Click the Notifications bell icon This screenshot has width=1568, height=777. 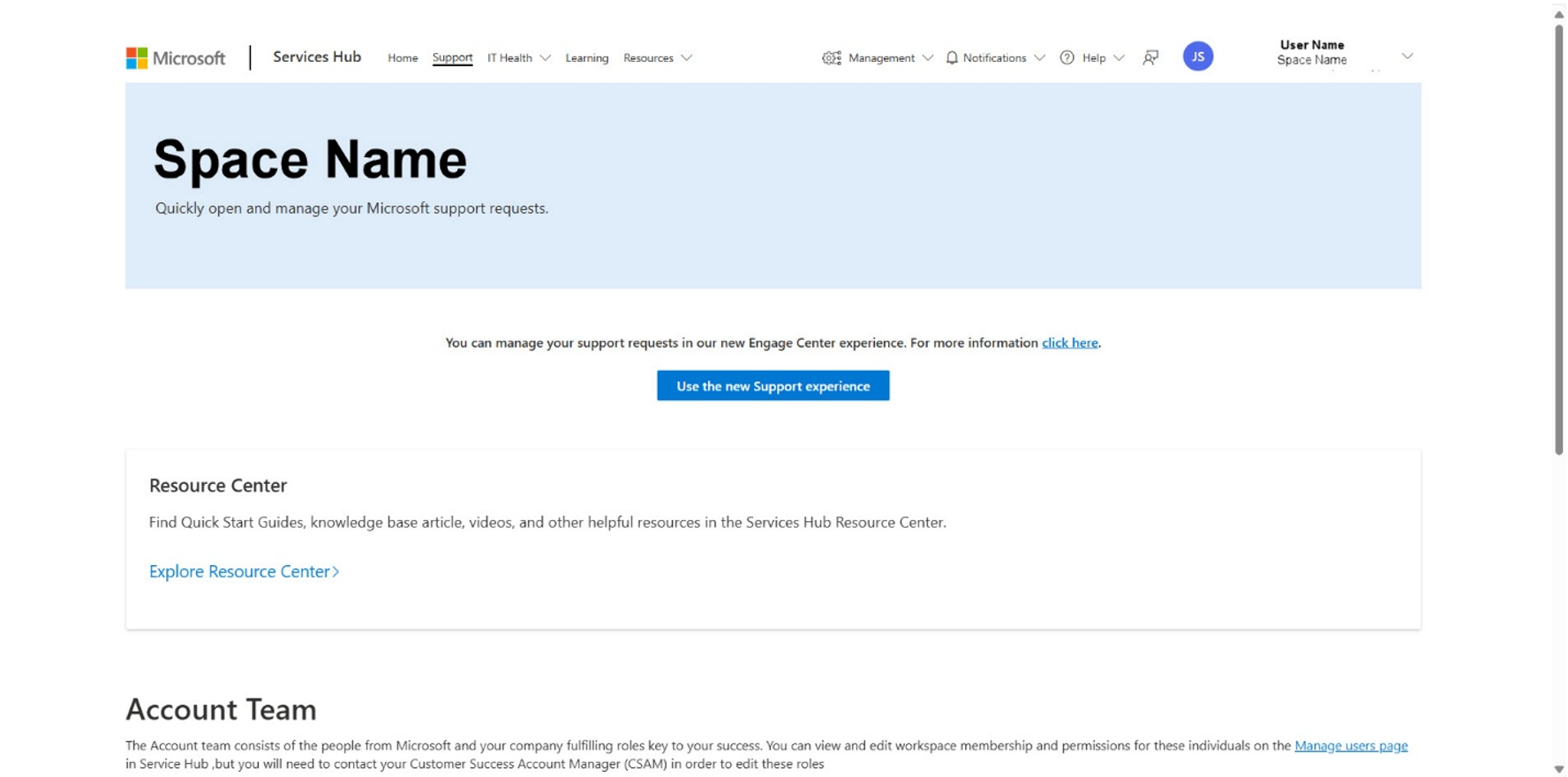point(952,57)
